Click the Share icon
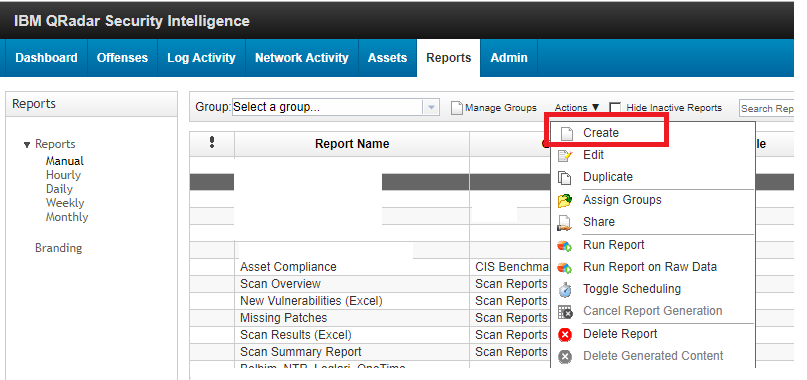807x380 pixels. point(565,222)
